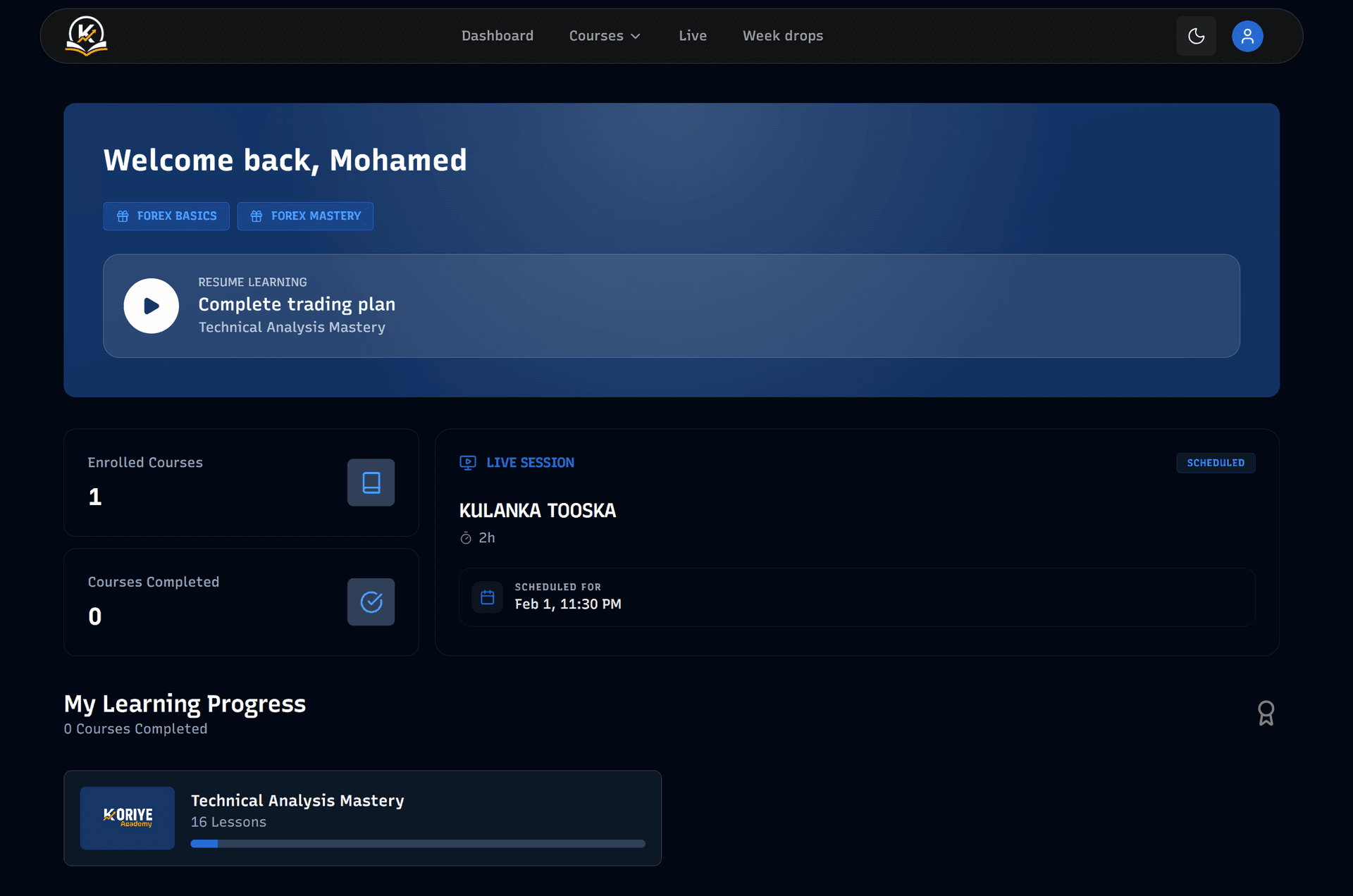Viewport: 1353px width, 896px height.
Task: Open the Week drops page
Action: 782,36
